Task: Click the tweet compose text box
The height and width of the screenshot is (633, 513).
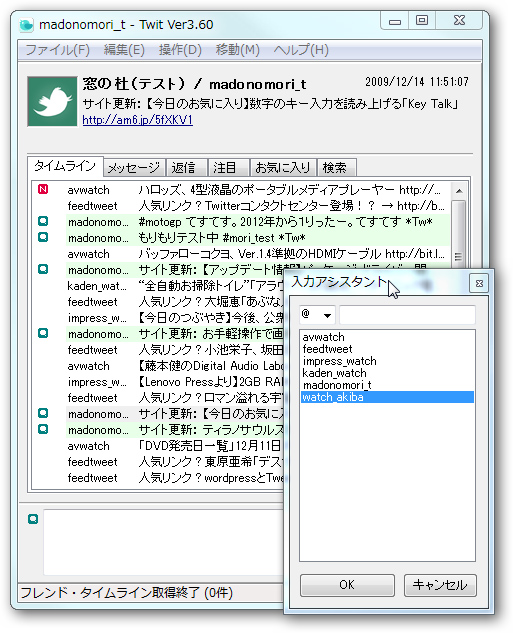Action: coord(164,542)
